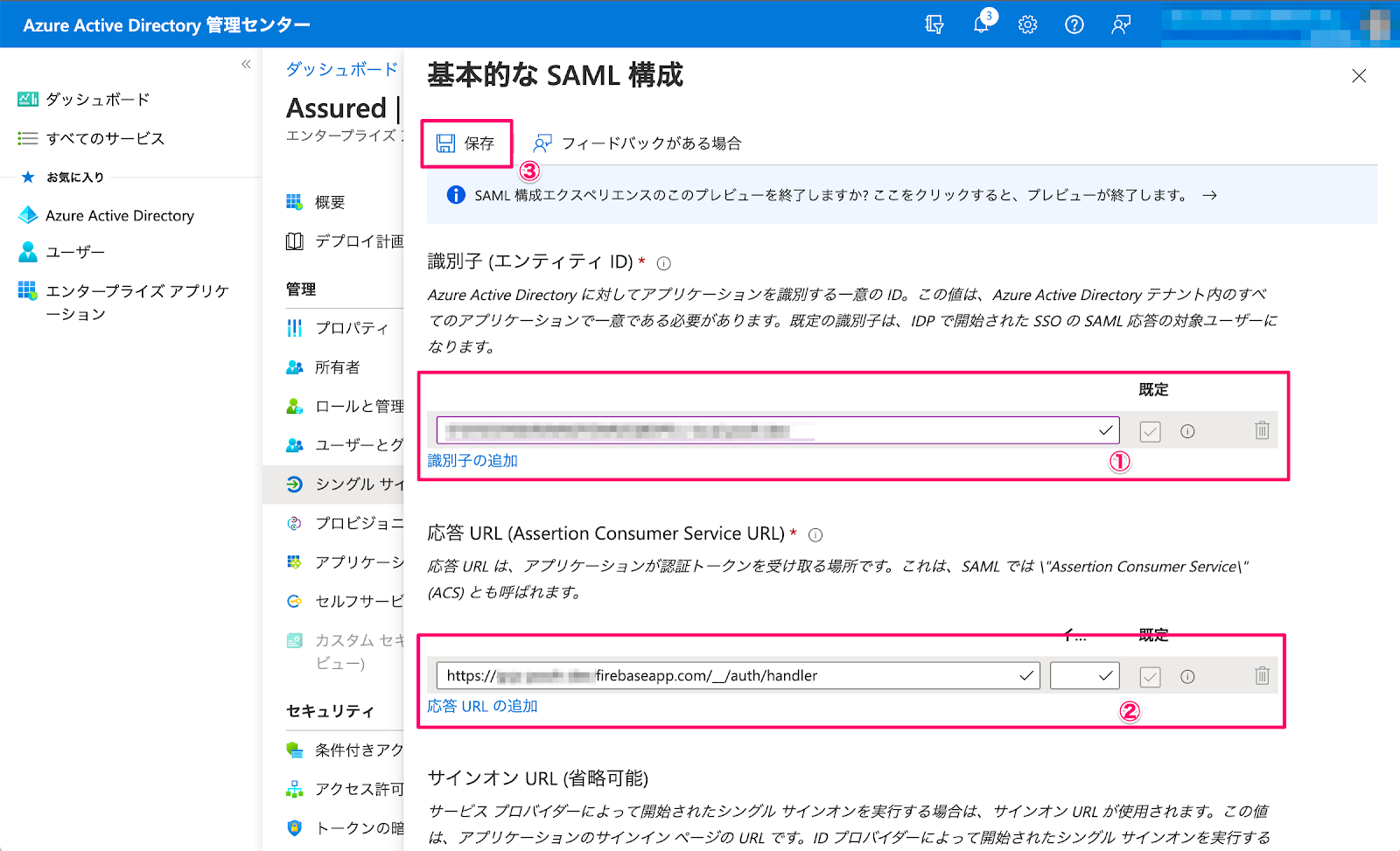Open アプリケーション プロキシ menu item
This screenshot has width=1400, height=851.
345,562
